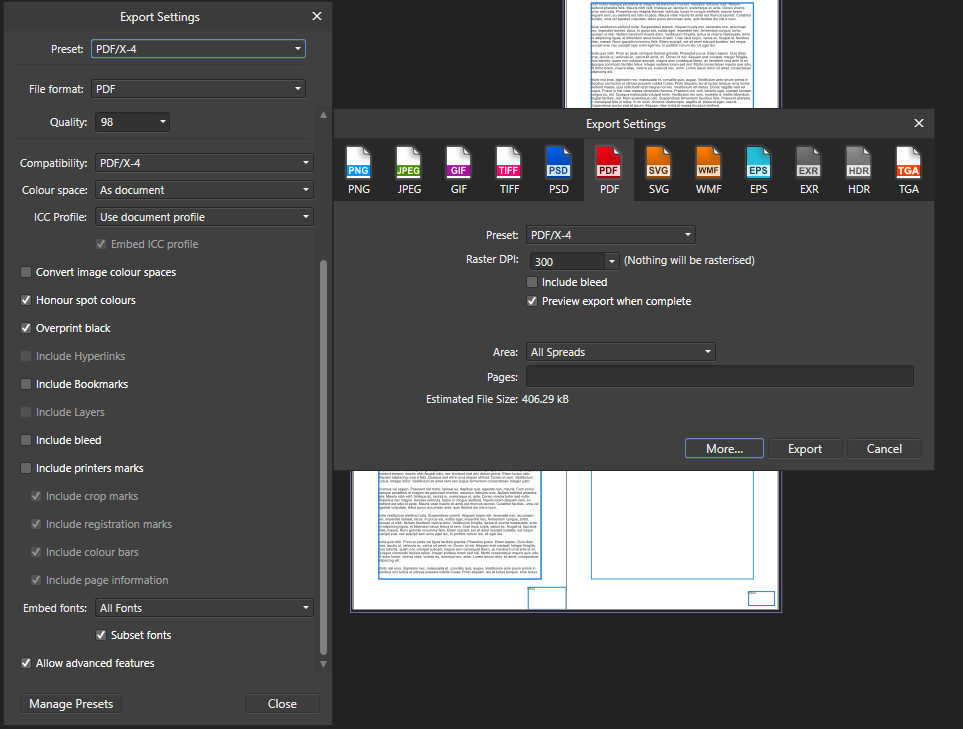Select the PNG export format icon

coord(358,168)
